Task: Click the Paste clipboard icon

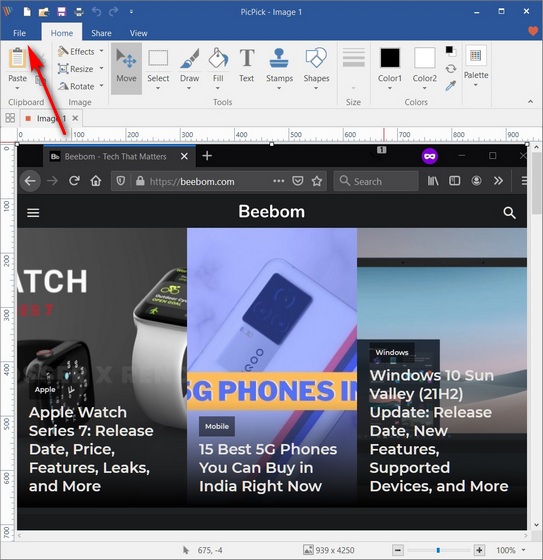Action: pyautogui.click(x=18, y=58)
